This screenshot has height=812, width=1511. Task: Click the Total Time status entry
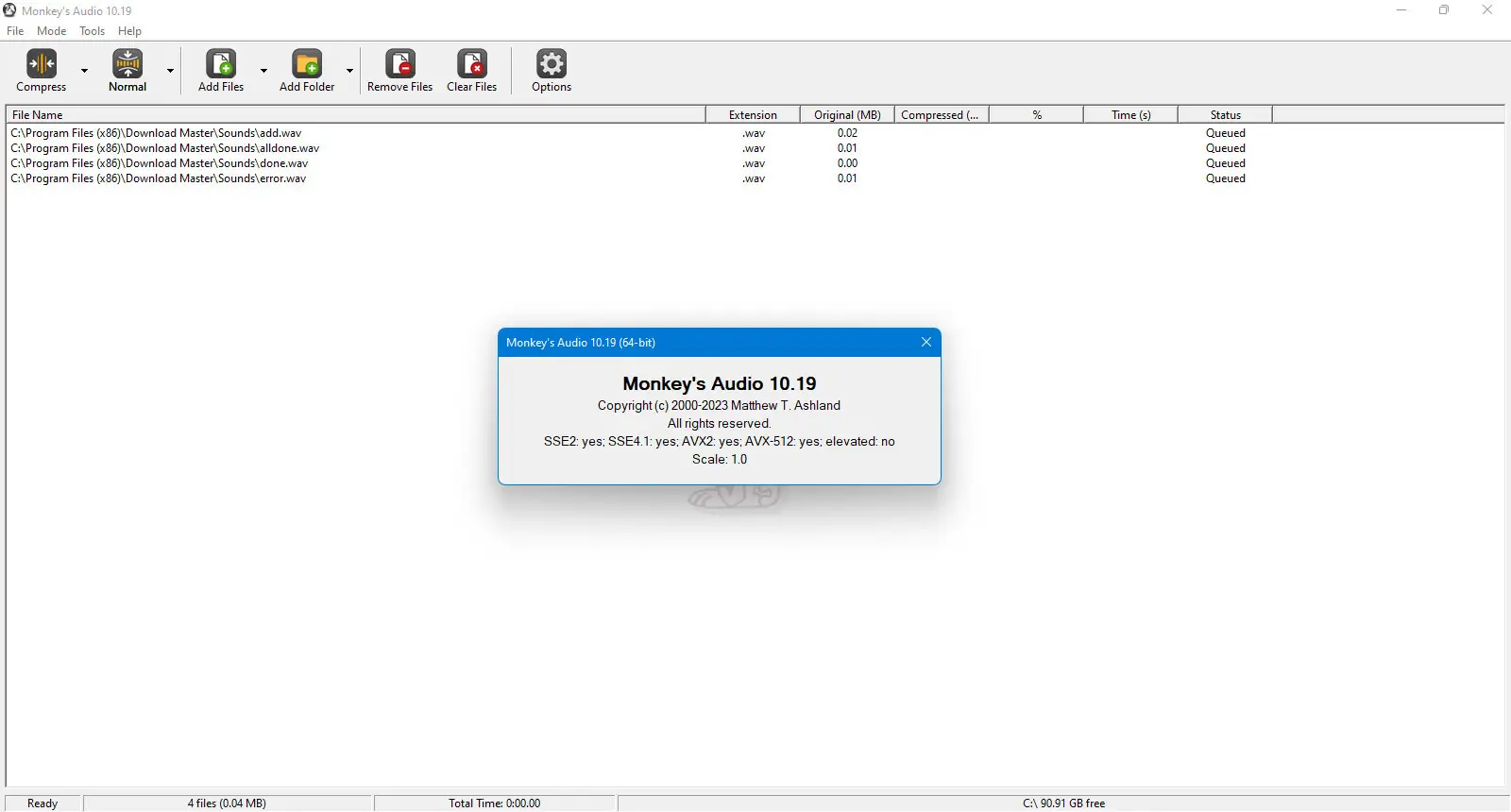coord(495,804)
